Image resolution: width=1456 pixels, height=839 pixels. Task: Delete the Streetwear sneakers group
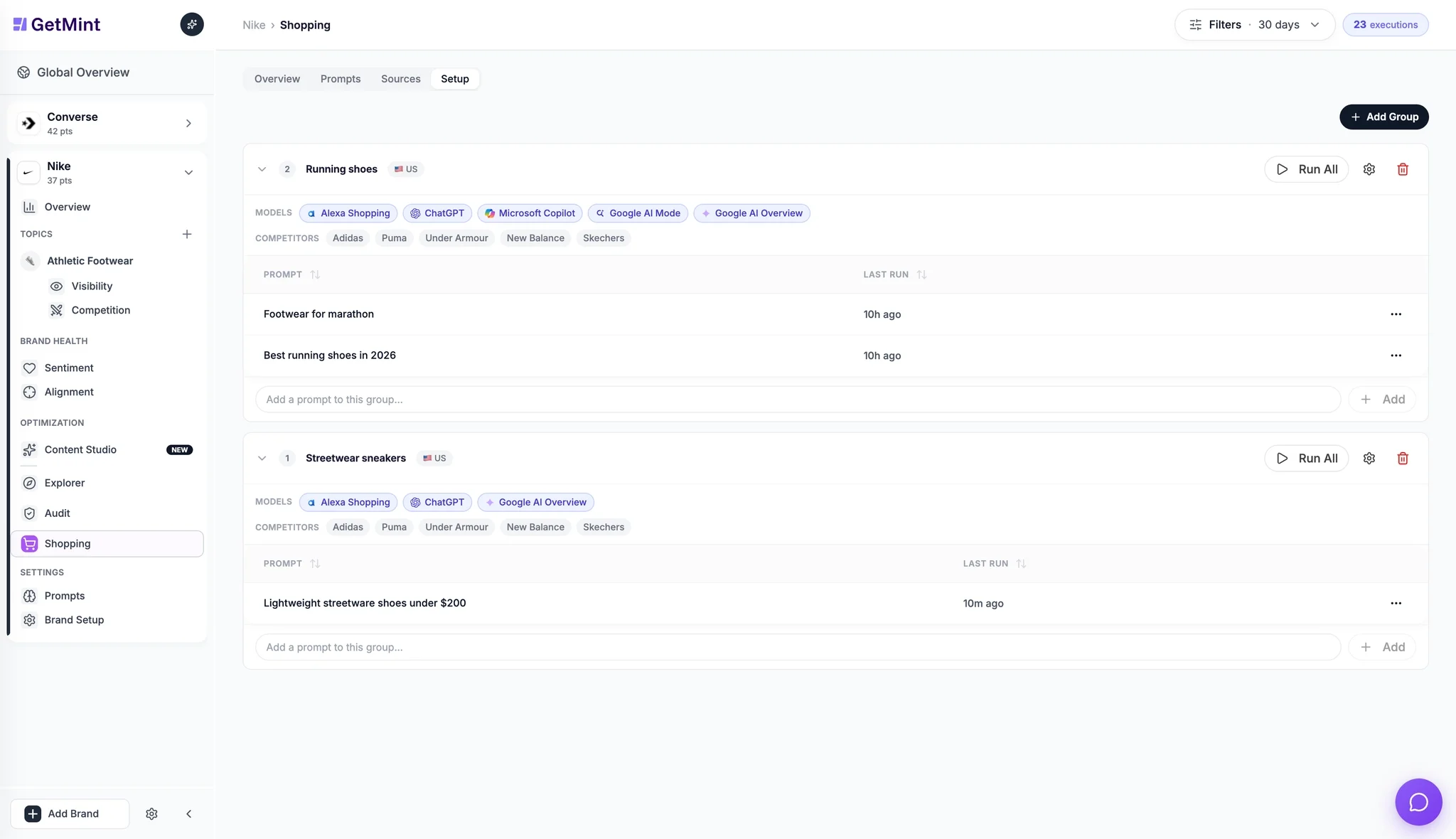click(1402, 459)
